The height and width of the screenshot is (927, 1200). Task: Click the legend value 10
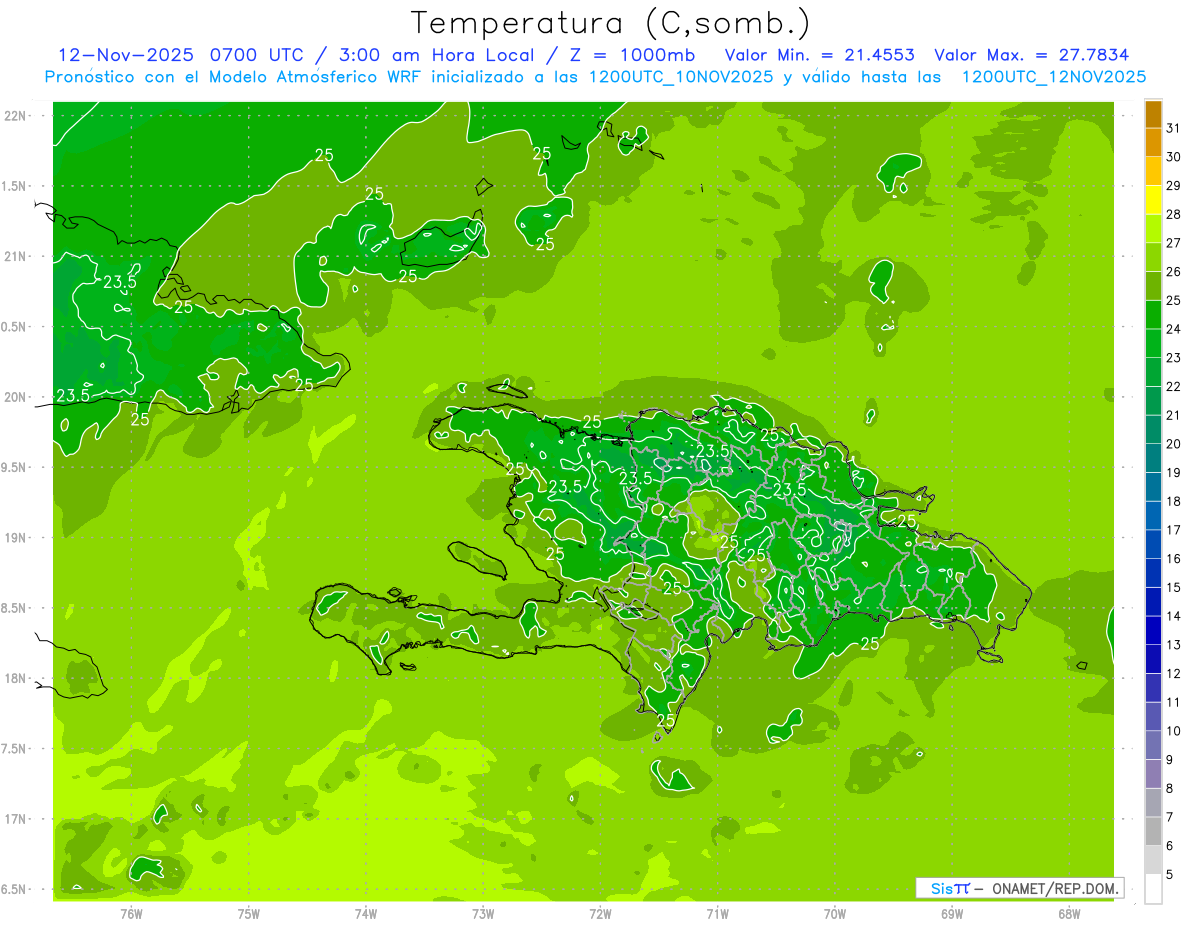point(1174,731)
